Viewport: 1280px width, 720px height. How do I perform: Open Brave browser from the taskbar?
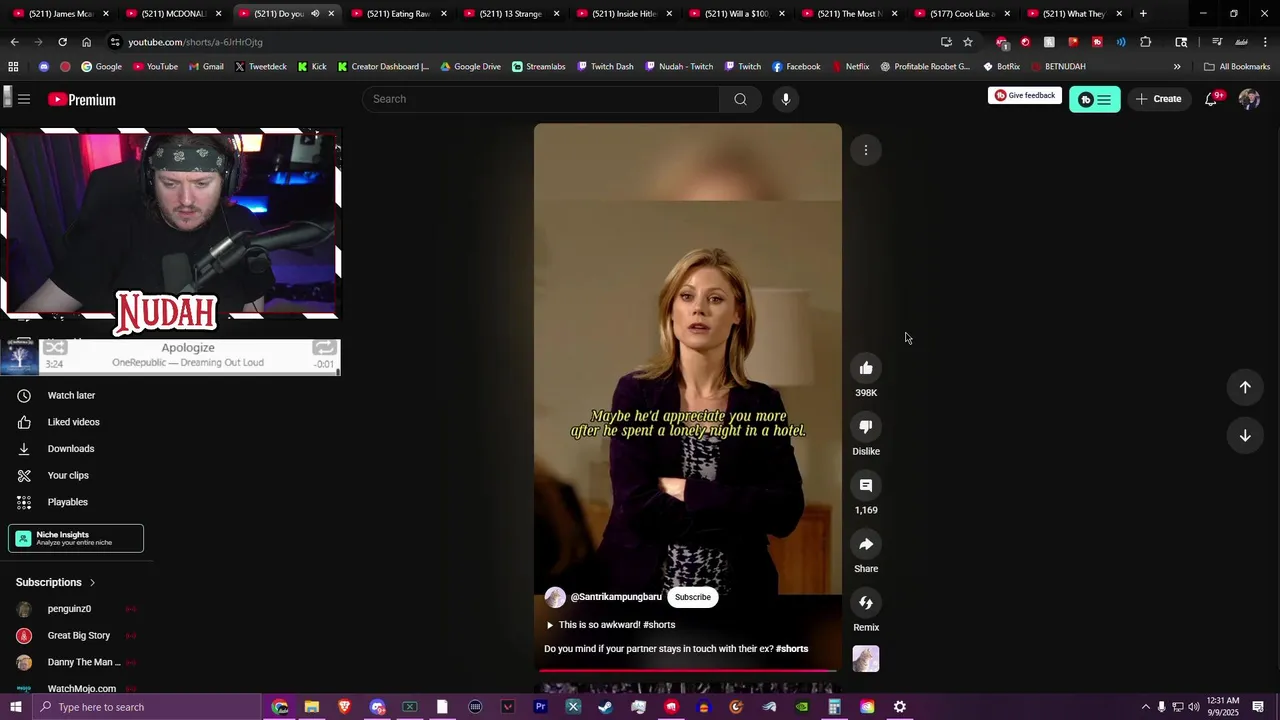(x=345, y=707)
